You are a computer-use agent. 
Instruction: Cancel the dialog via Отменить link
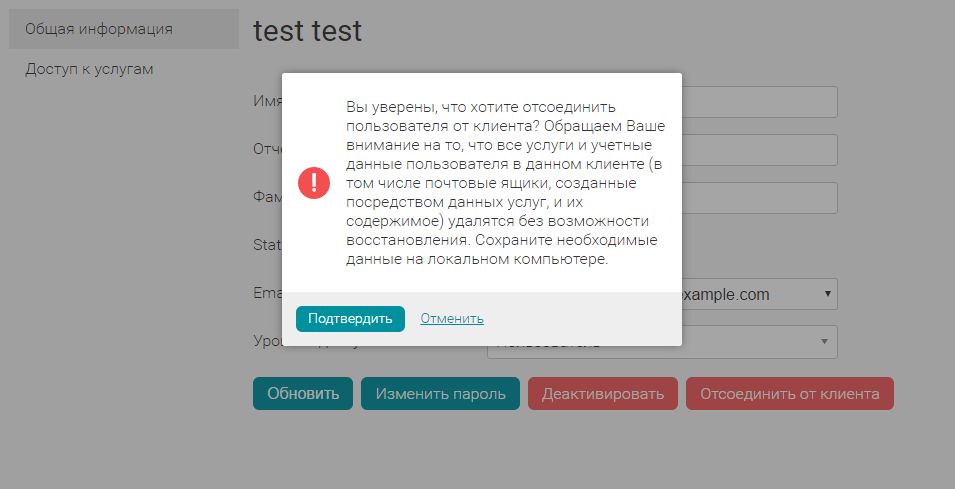(x=452, y=319)
